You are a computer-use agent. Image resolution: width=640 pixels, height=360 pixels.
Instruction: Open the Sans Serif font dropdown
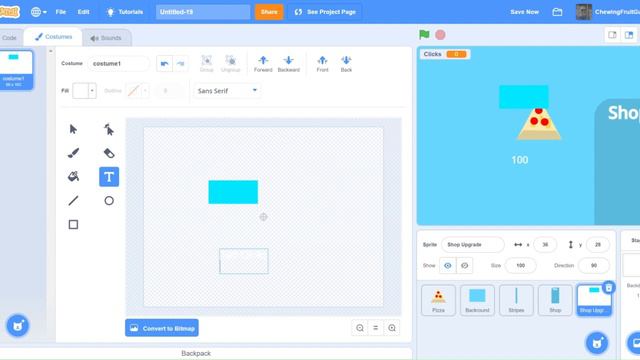pyautogui.click(x=227, y=91)
